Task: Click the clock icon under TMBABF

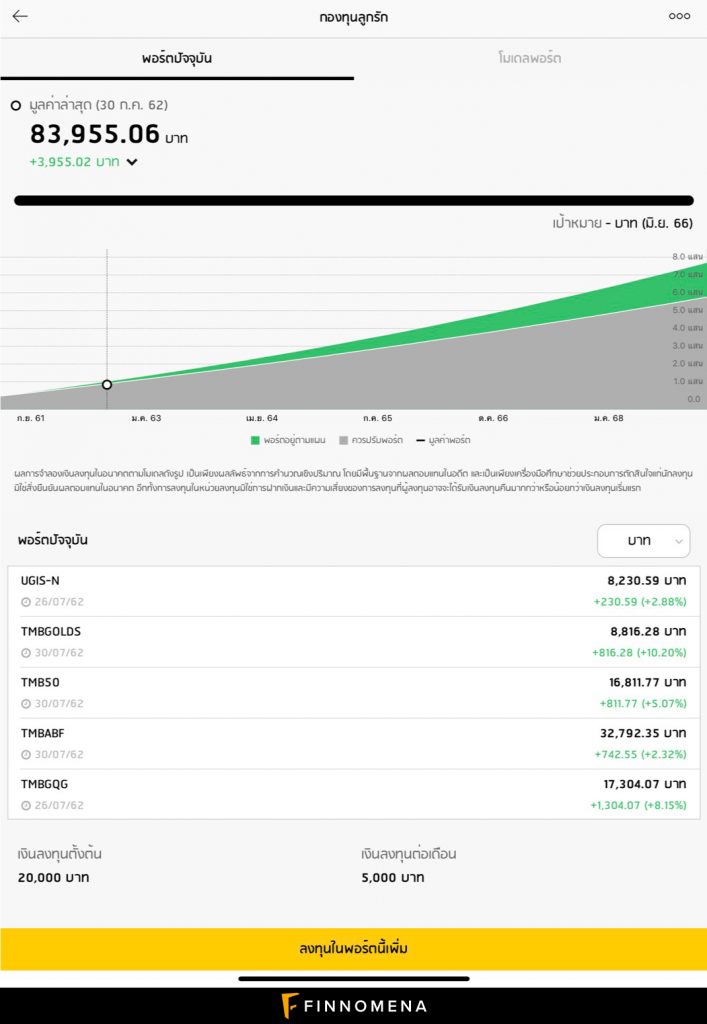Action: point(26,755)
